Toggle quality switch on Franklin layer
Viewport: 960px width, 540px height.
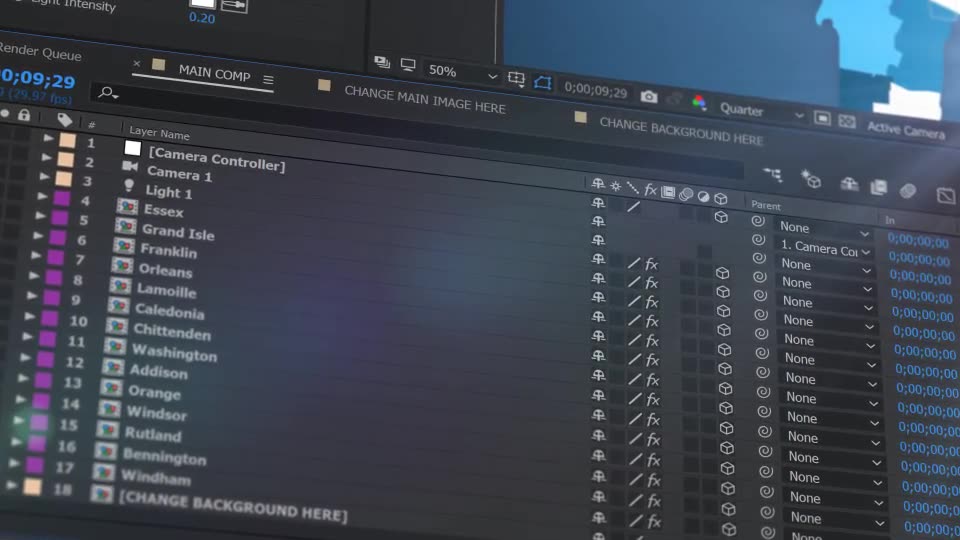tap(634, 301)
